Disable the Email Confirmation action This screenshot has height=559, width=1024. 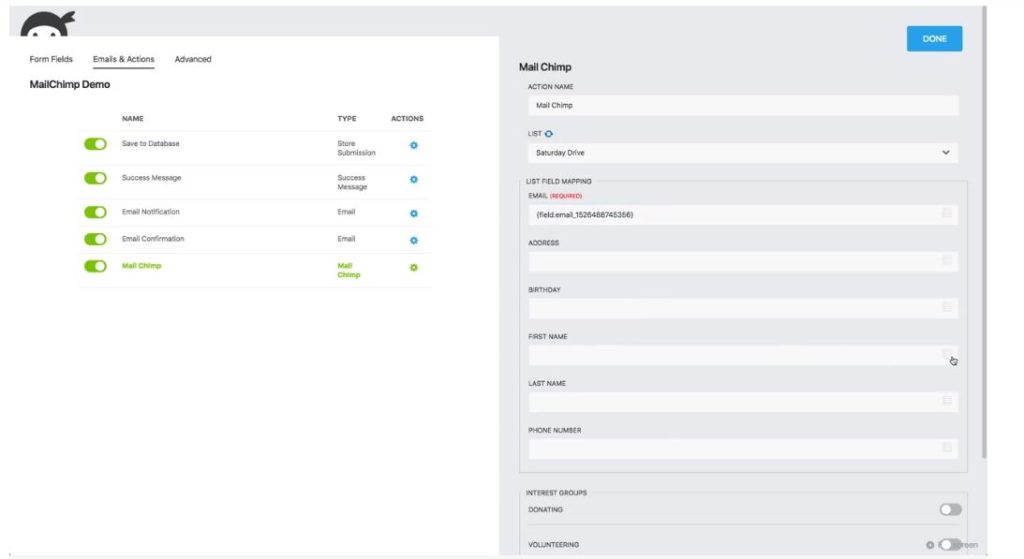point(95,239)
